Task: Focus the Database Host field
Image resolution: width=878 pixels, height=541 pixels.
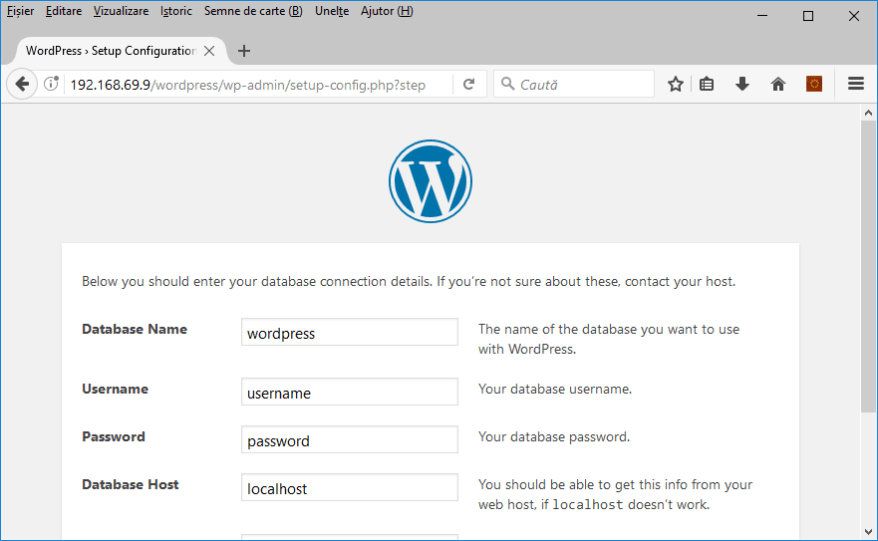Action: (349, 489)
